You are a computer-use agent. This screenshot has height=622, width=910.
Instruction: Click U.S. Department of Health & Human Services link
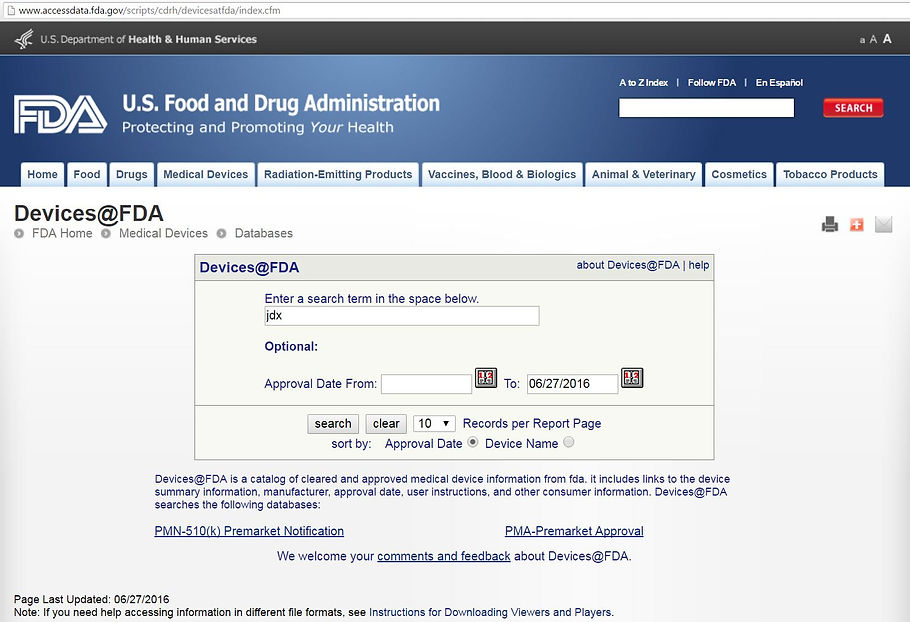click(149, 39)
